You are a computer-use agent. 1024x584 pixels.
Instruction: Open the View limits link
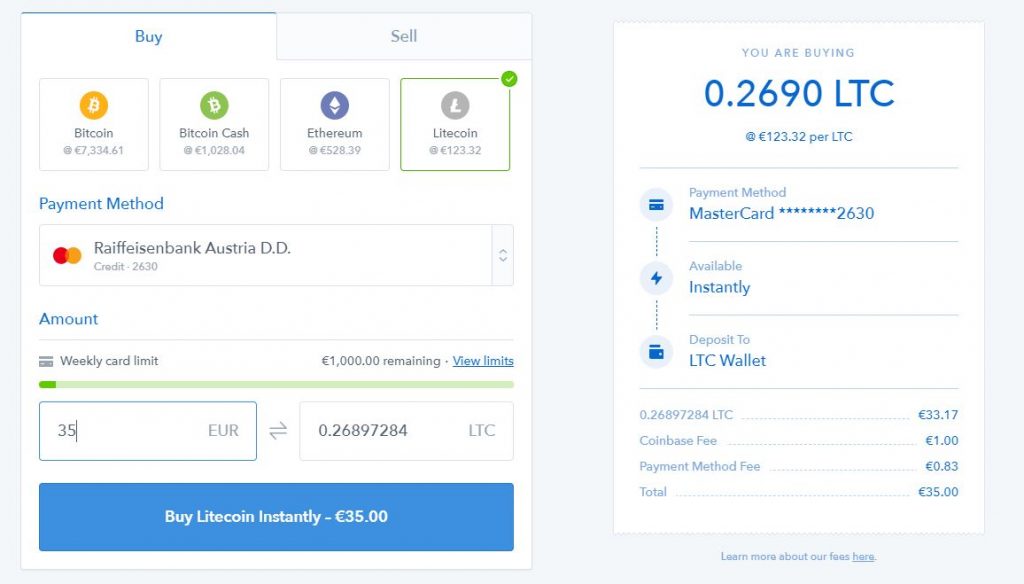483,361
